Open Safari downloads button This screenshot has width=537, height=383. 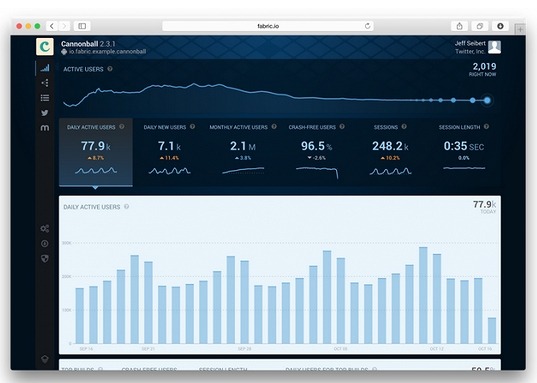click(500, 26)
